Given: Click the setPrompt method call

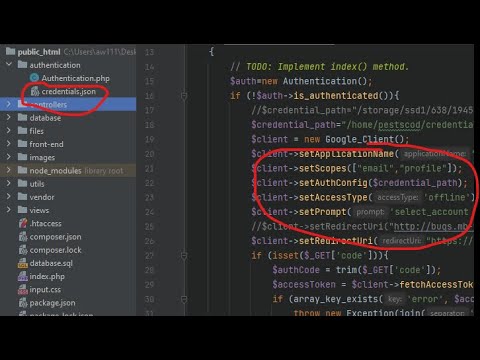Looking at the screenshot, I should [x=322, y=212].
